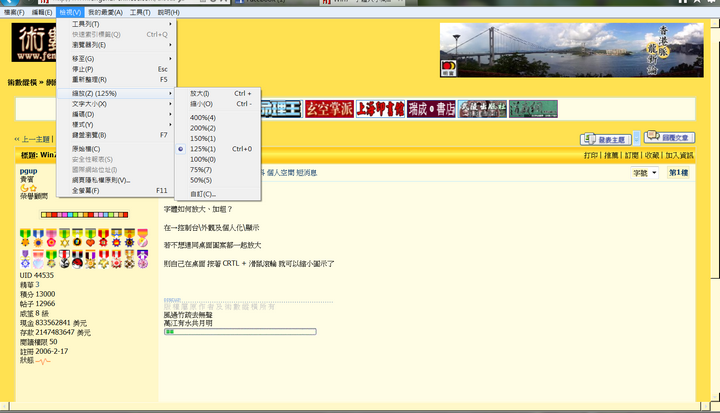Viewport: 720px width, 413px height.
Task: Click the 發表主題 new topic button
Action: [606, 139]
